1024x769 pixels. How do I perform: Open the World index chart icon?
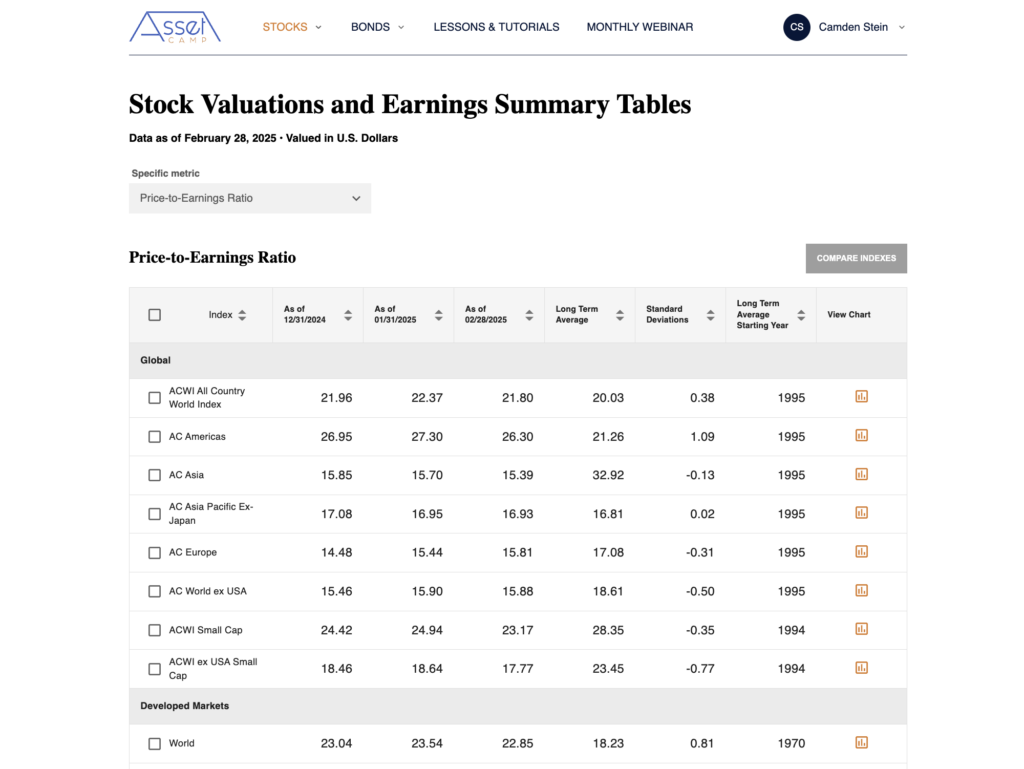click(861, 743)
